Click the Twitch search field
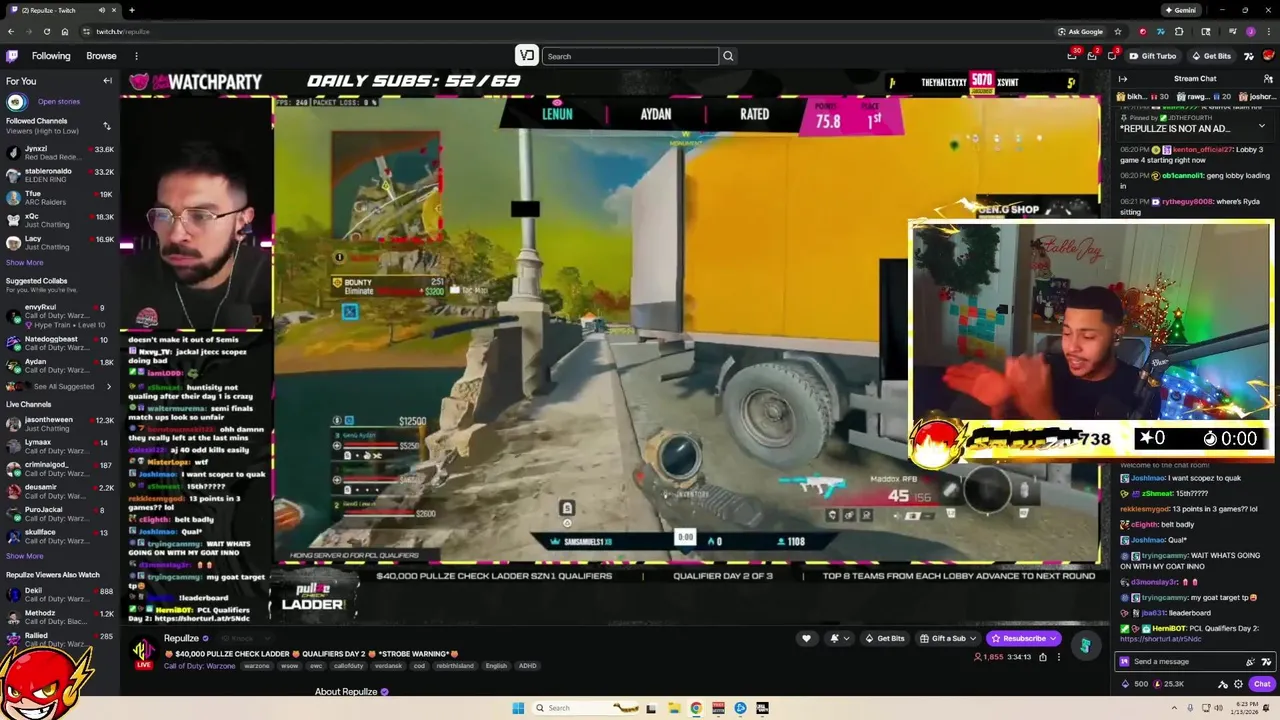This screenshot has height=720, width=1280. 630,56
